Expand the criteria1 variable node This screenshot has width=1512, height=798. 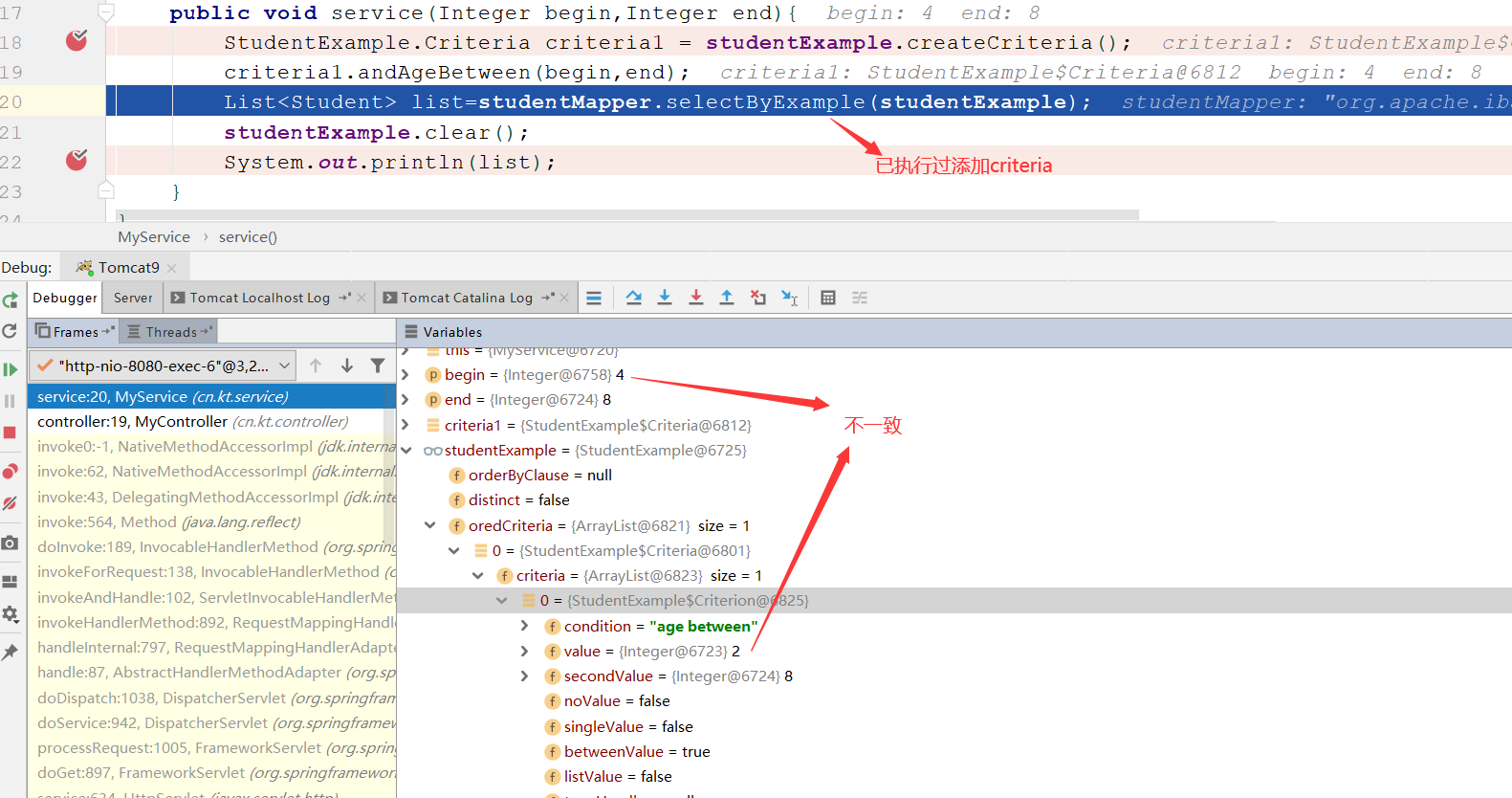pos(405,425)
